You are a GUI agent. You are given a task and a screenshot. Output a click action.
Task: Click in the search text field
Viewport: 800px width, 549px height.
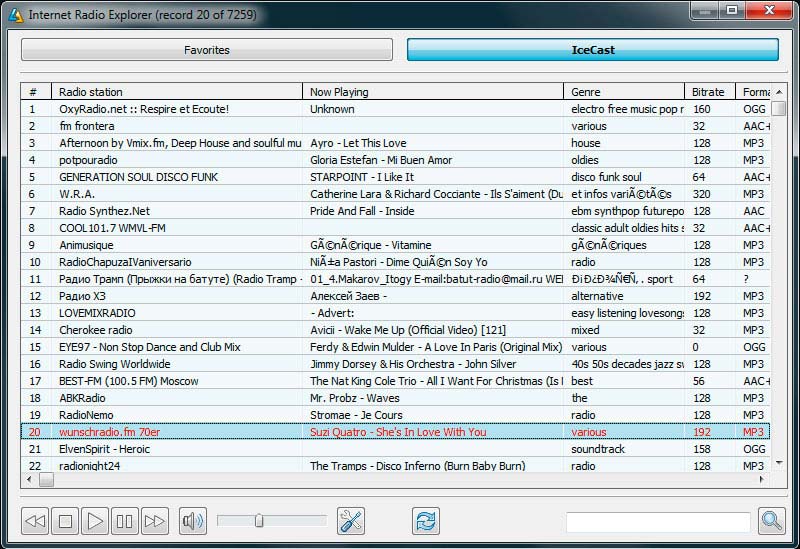coord(658,522)
